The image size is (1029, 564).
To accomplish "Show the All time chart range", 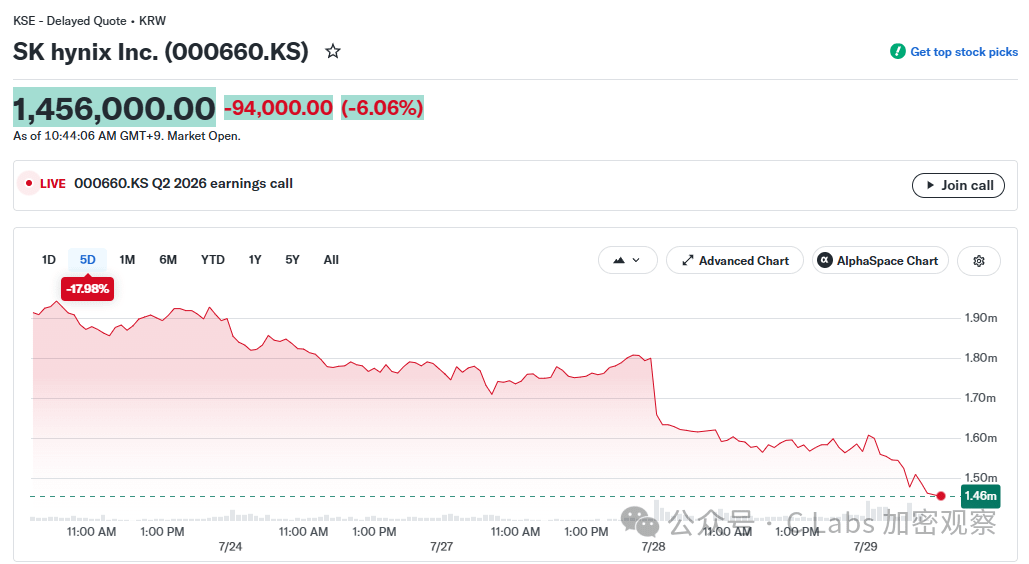I will pos(331,260).
